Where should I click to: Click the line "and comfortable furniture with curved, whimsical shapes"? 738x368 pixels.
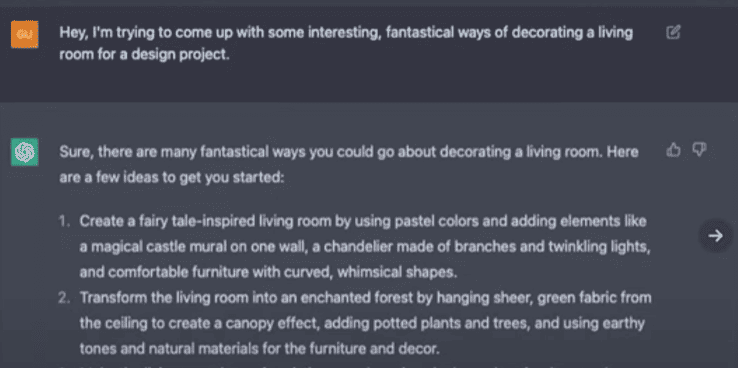click(x=268, y=272)
